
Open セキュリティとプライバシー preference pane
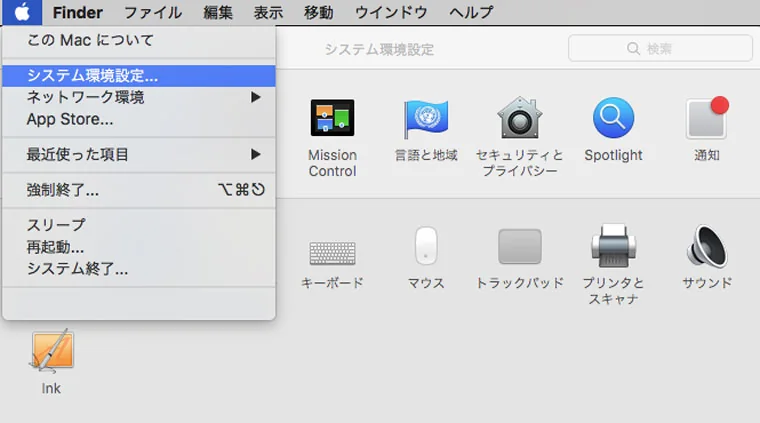point(519,137)
